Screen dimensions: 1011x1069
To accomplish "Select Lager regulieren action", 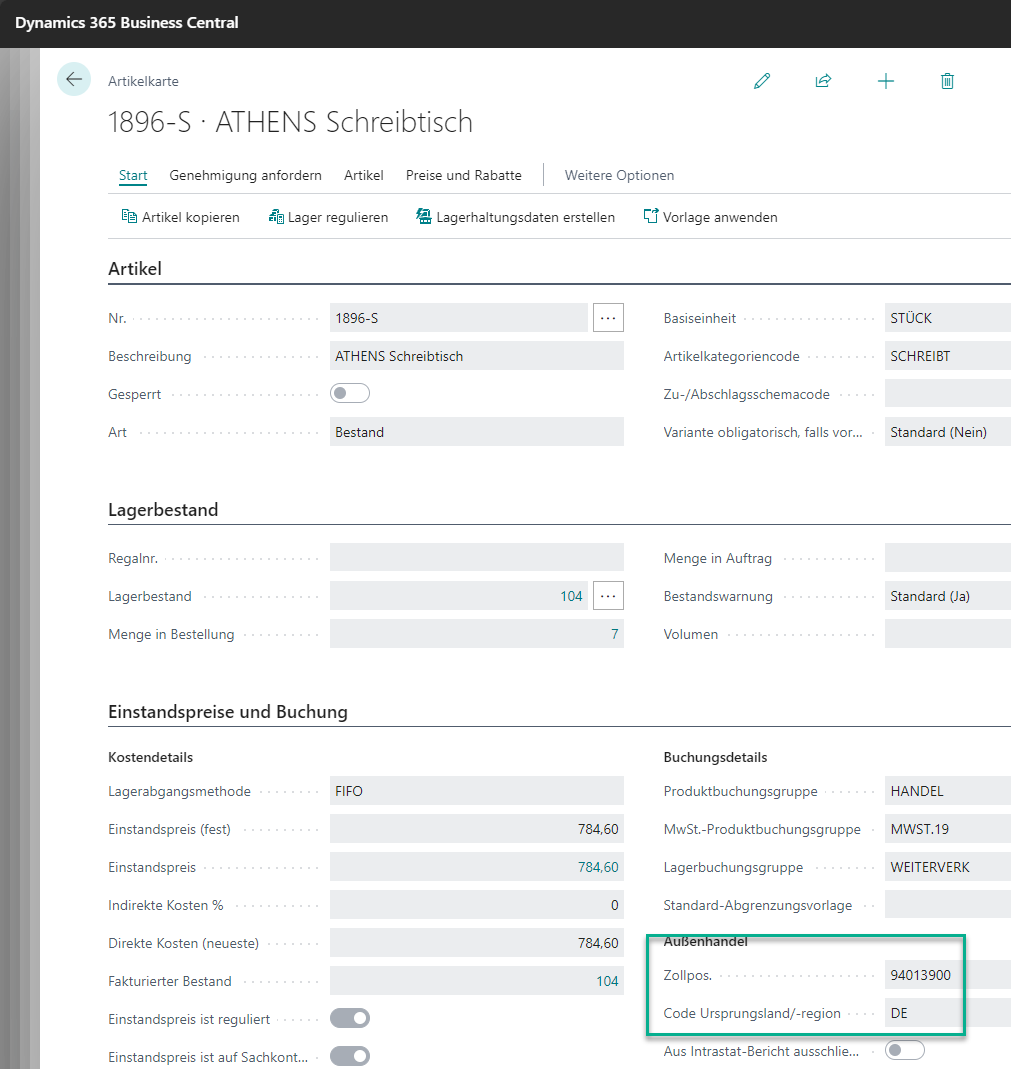I will click(x=328, y=217).
